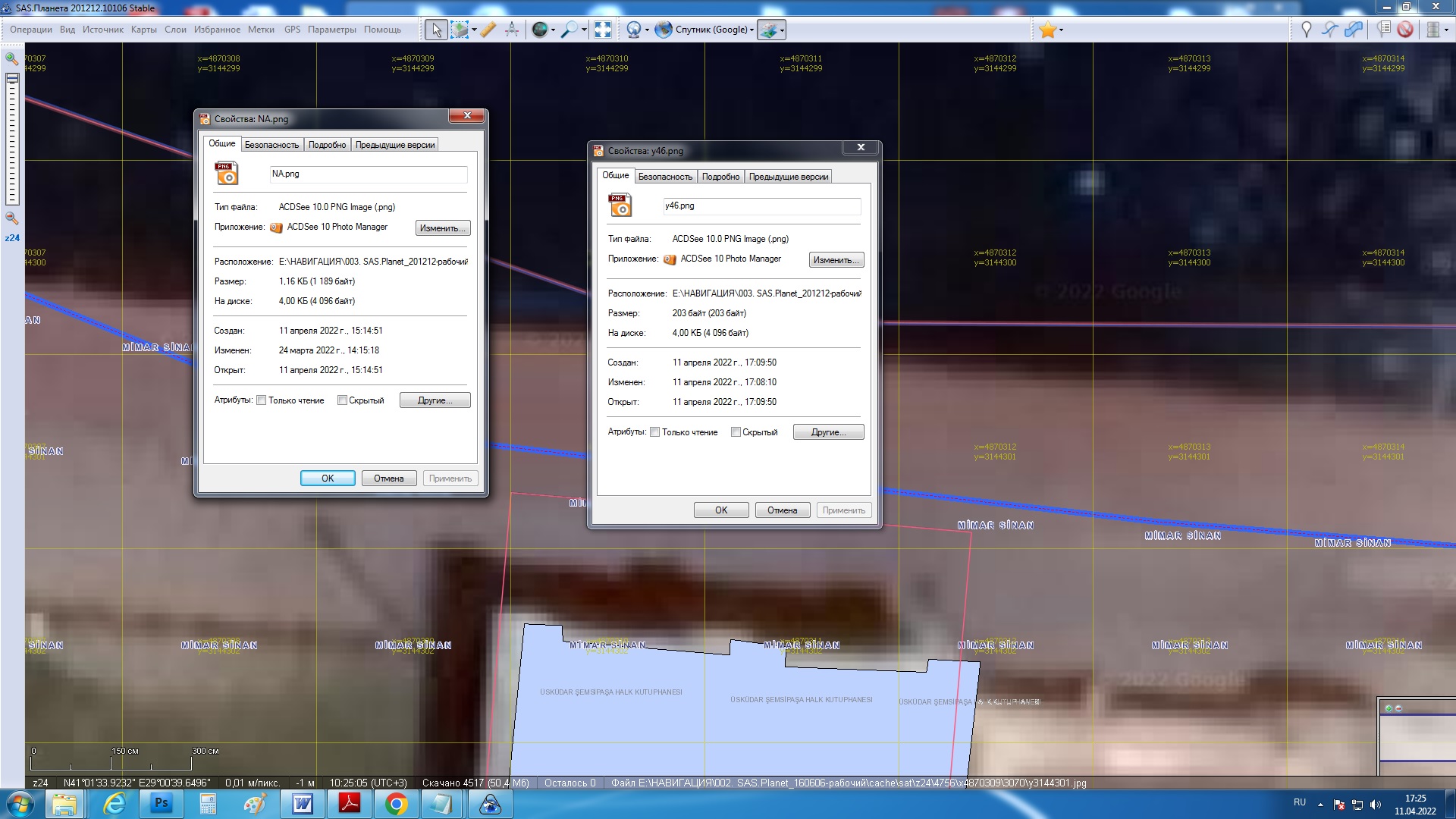
Task: Click Изменить button in NA.png dialog
Action: (443, 228)
